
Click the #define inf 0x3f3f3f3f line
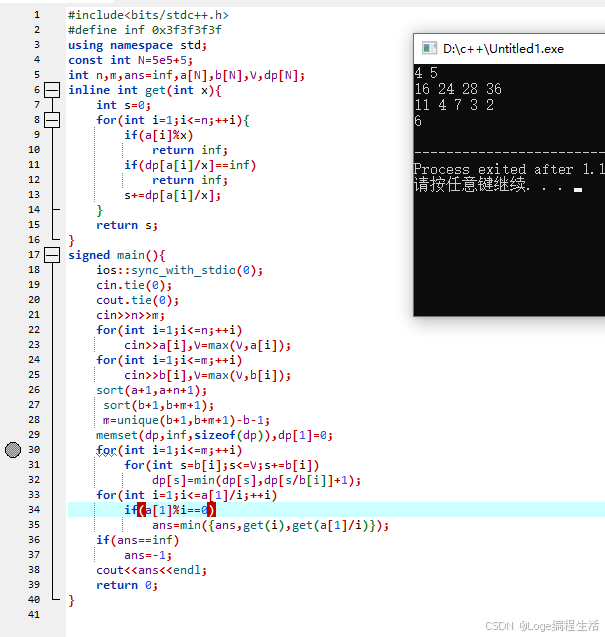(x=145, y=30)
